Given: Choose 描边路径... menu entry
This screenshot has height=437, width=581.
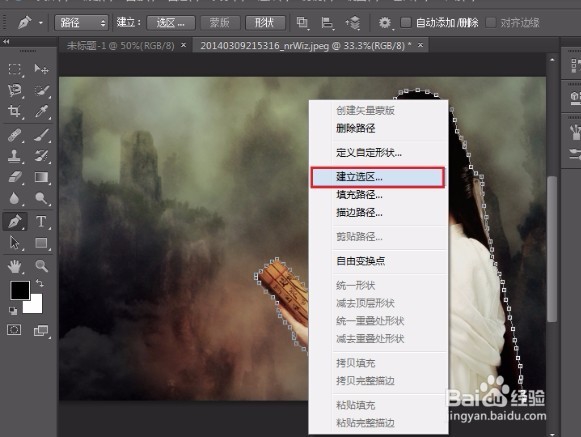Looking at the screenshot, I should (x=378, y=213).
